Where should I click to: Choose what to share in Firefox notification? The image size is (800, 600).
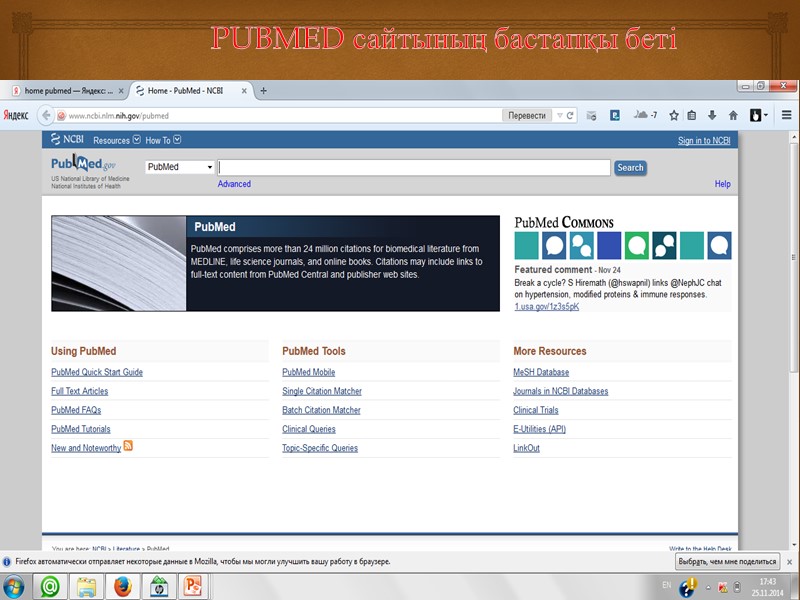727,561
